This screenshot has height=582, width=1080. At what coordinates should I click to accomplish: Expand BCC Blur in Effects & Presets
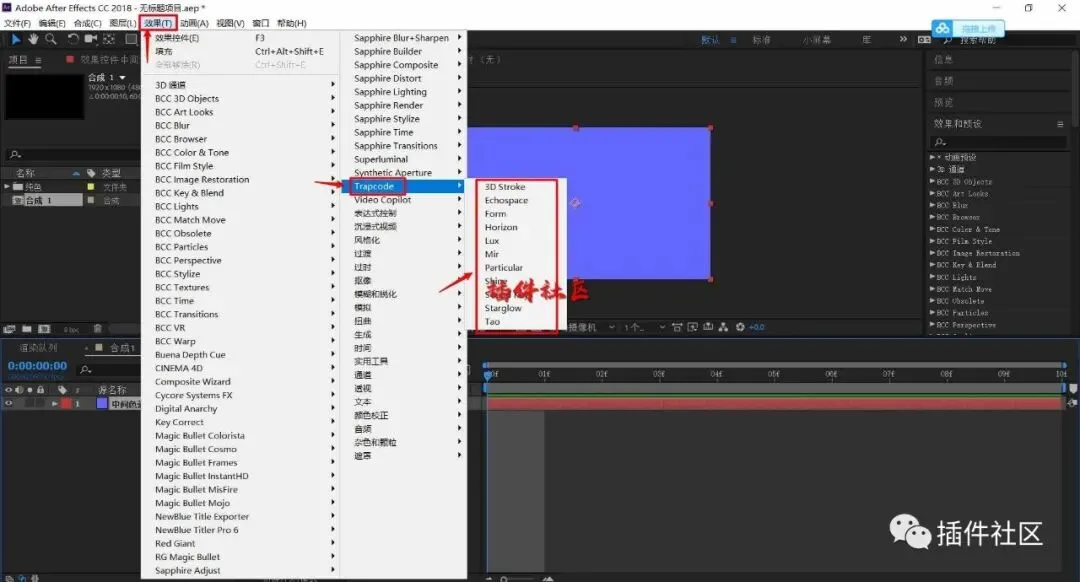932,205
